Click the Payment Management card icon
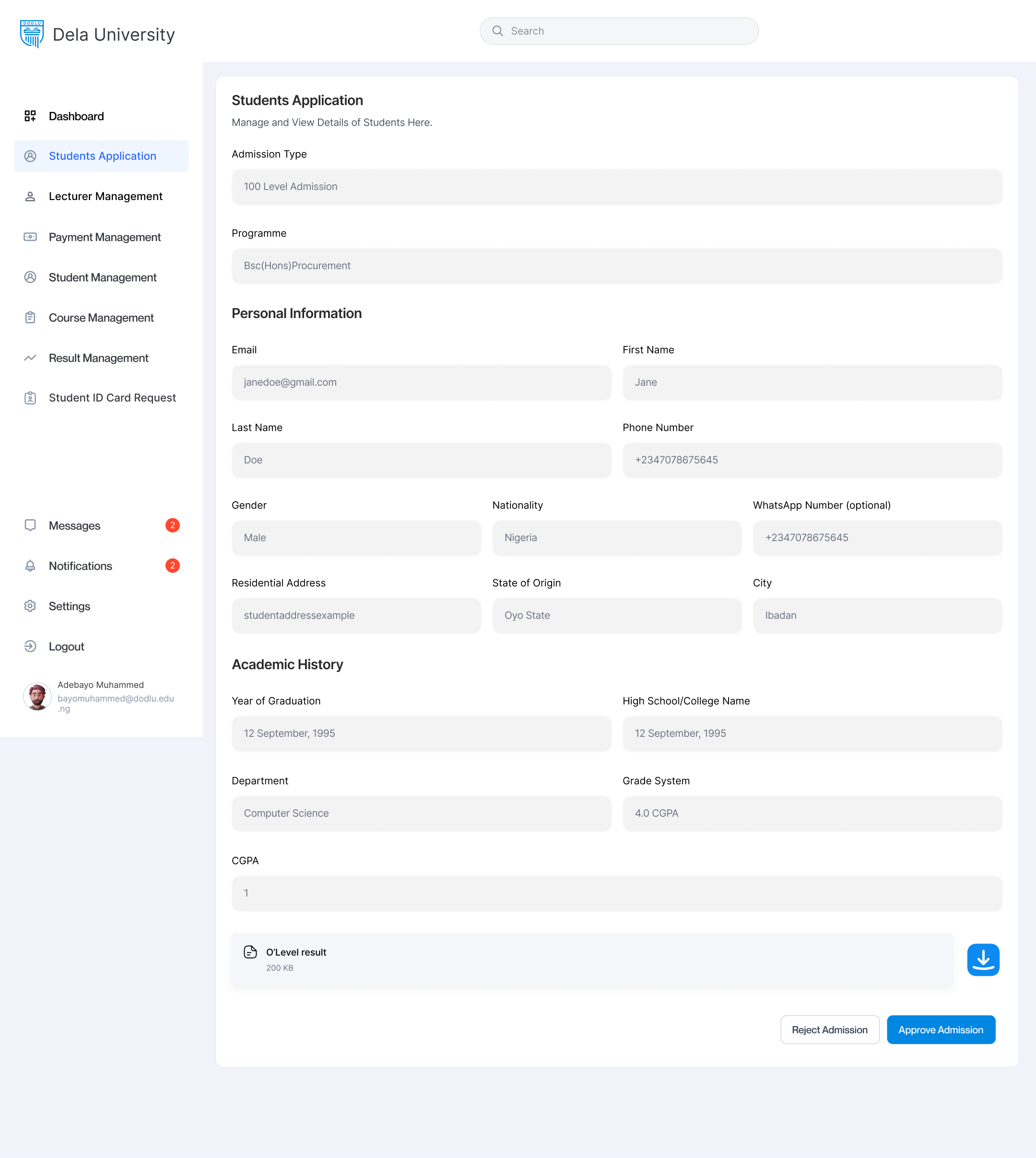Image resolution: width=1036 pixels, height=1158 pixels. (30, 237)
